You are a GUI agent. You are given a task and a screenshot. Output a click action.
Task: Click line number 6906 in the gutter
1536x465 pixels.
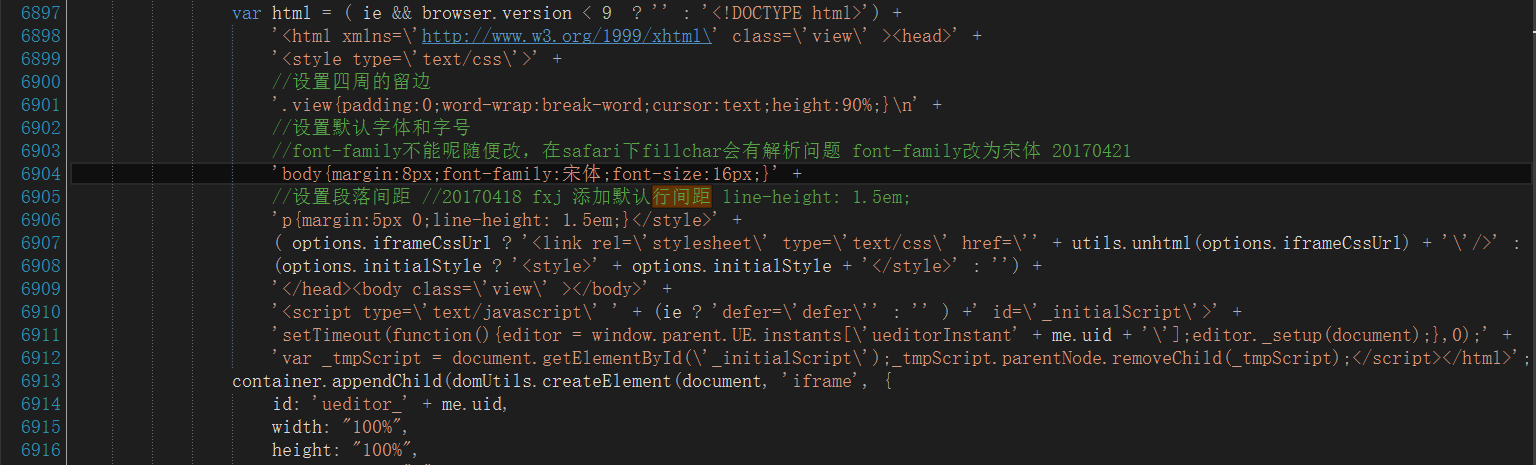41,220
